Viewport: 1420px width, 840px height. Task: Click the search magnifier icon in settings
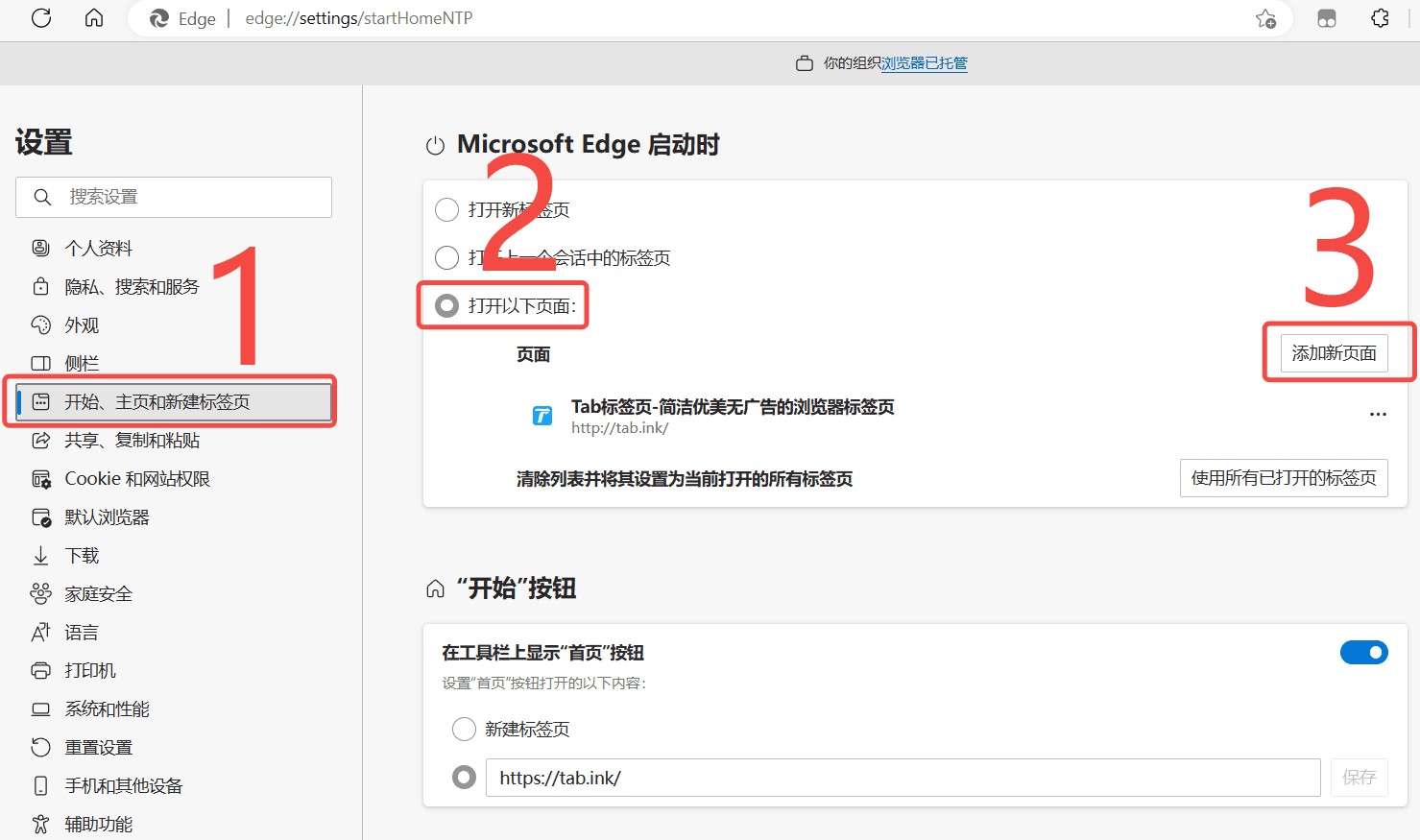(x=42, y=197)
